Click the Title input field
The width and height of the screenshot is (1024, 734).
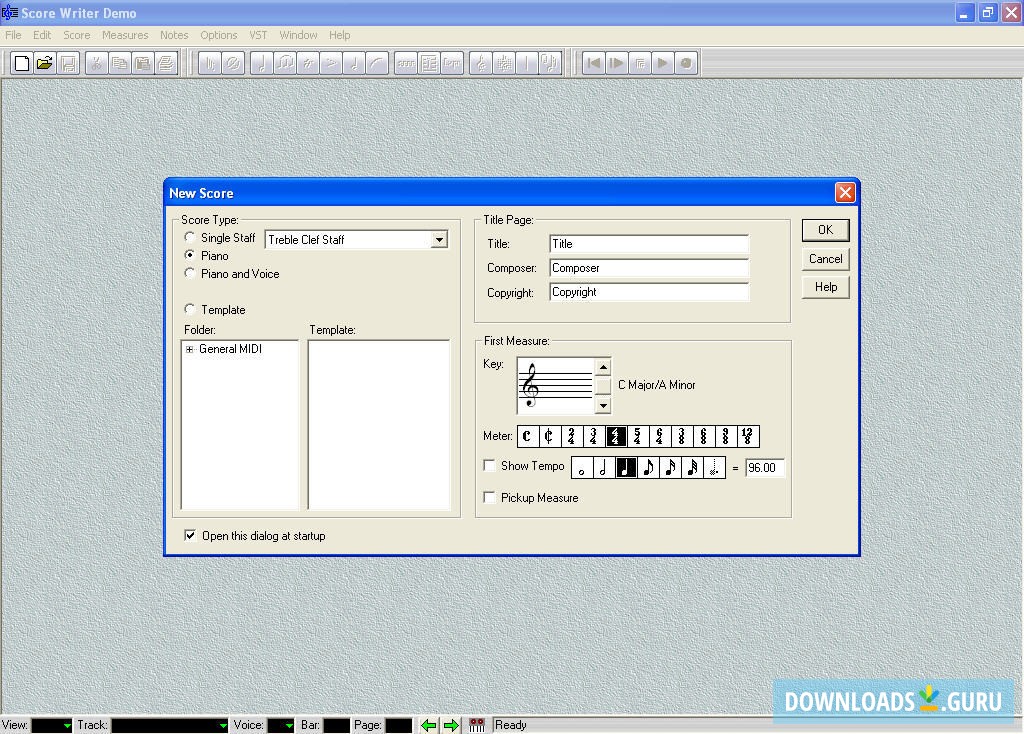[x=649, y=244]
